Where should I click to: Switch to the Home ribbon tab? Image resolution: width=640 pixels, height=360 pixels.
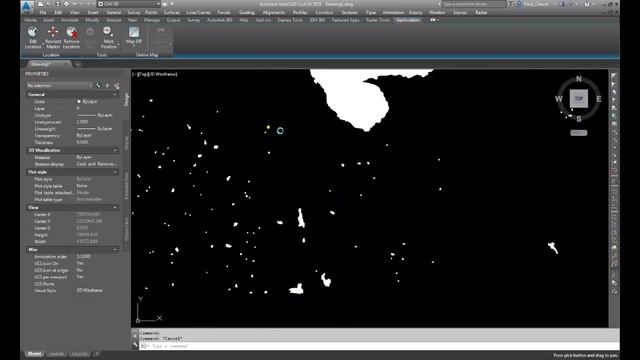(x=30, y=20)
